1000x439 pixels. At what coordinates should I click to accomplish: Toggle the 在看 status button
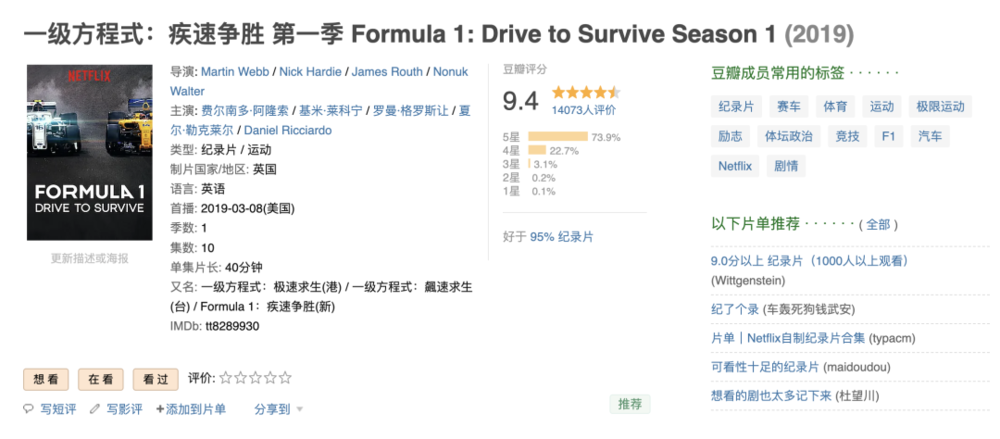100,379
